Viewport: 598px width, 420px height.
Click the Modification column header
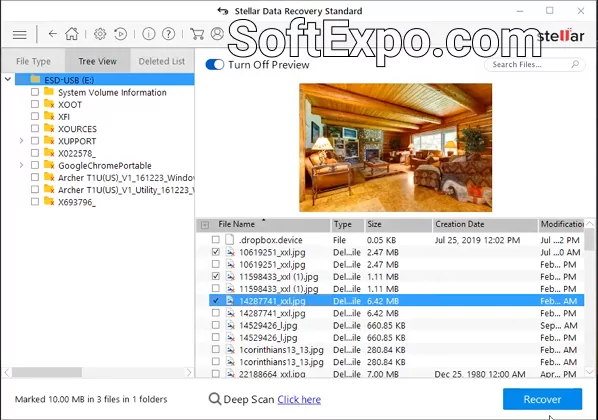pyautogui.click(x=562, y=225)
